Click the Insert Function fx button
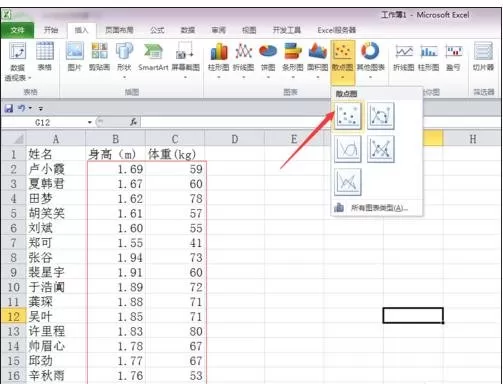This screenshot has width=503, height=384. point(133,122)
